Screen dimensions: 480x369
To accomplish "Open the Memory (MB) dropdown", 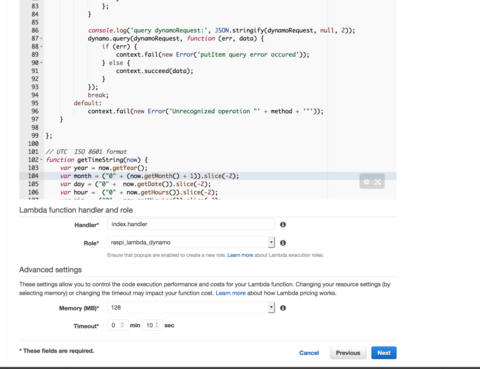I will point(191,308).
